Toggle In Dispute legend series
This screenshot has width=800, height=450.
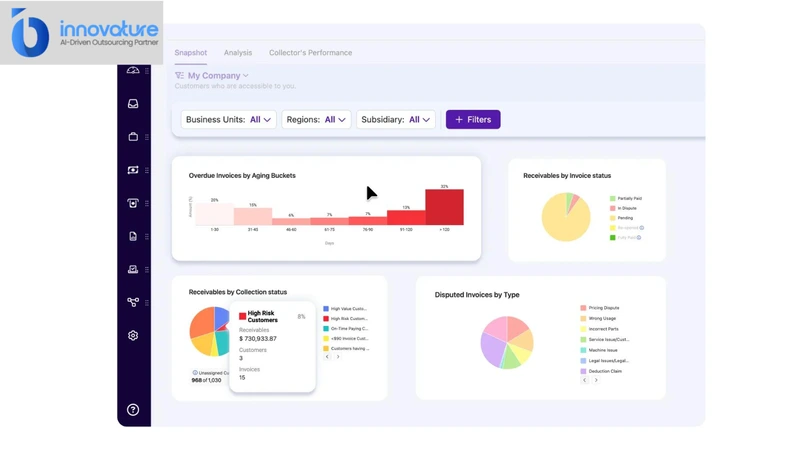coord(623,208)
